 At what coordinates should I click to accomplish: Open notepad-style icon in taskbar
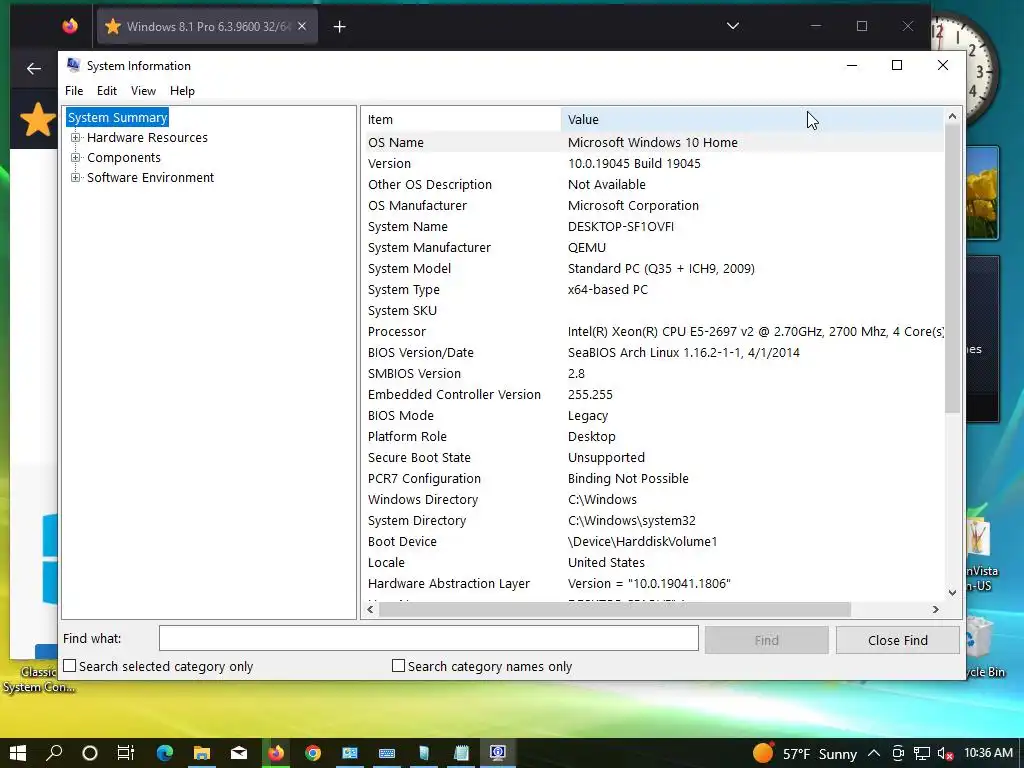point(461,753)
